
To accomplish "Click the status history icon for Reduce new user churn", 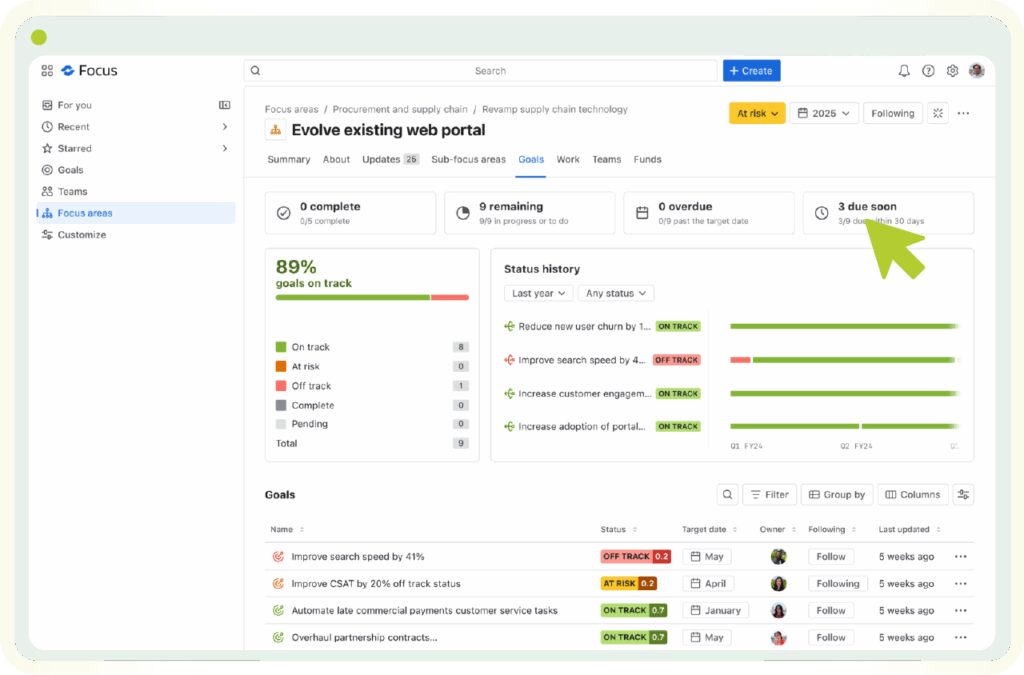I will [509, 326].
